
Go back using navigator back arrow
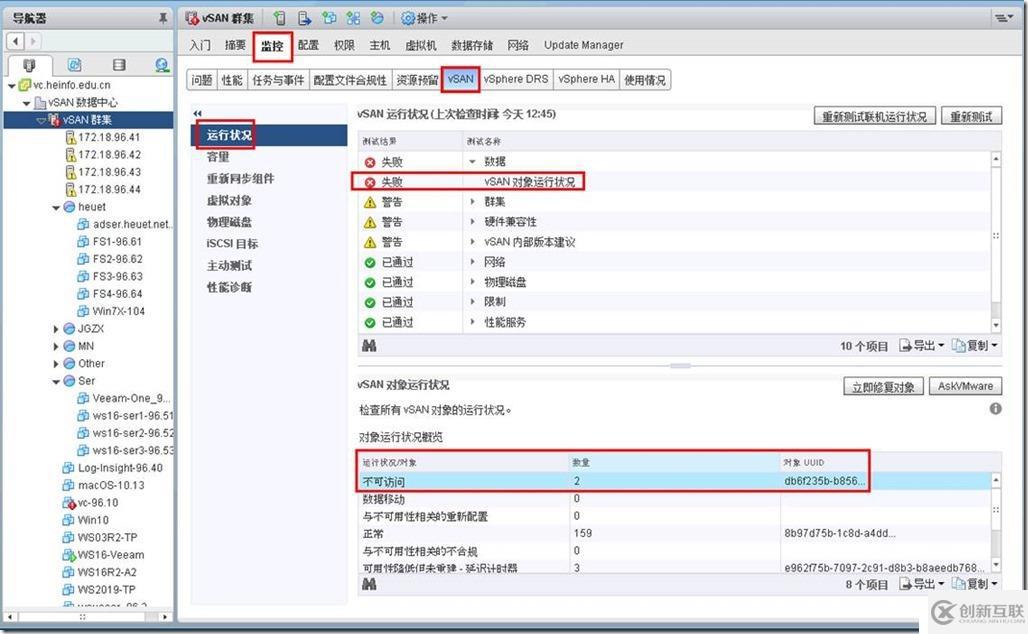[x=16, y=41]
